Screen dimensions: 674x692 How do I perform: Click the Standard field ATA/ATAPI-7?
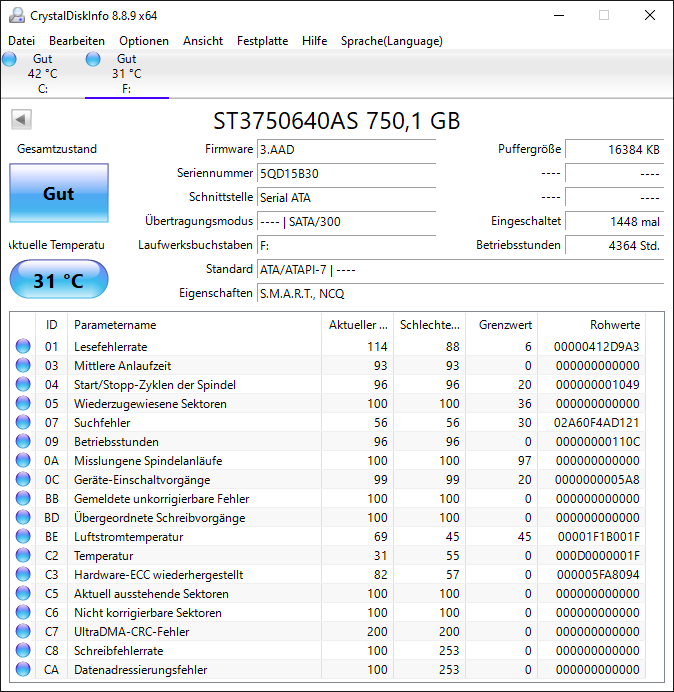pos(460,269)
